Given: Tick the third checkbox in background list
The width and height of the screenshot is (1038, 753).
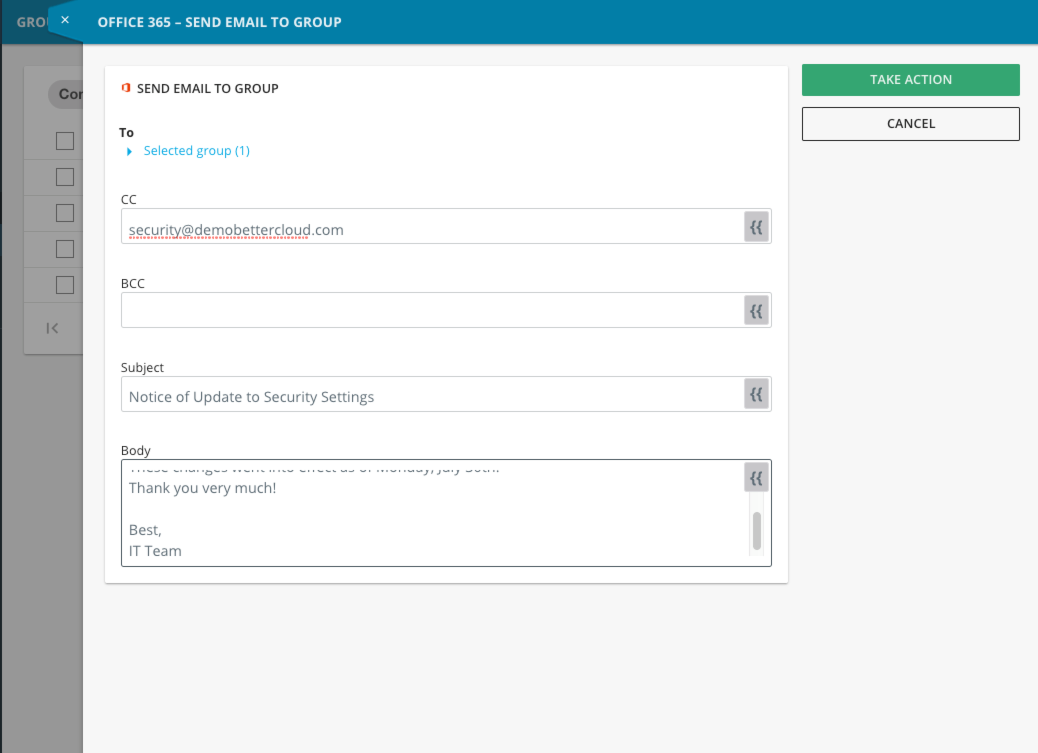Looking at the screenshot, I should (x=65, y=213).
